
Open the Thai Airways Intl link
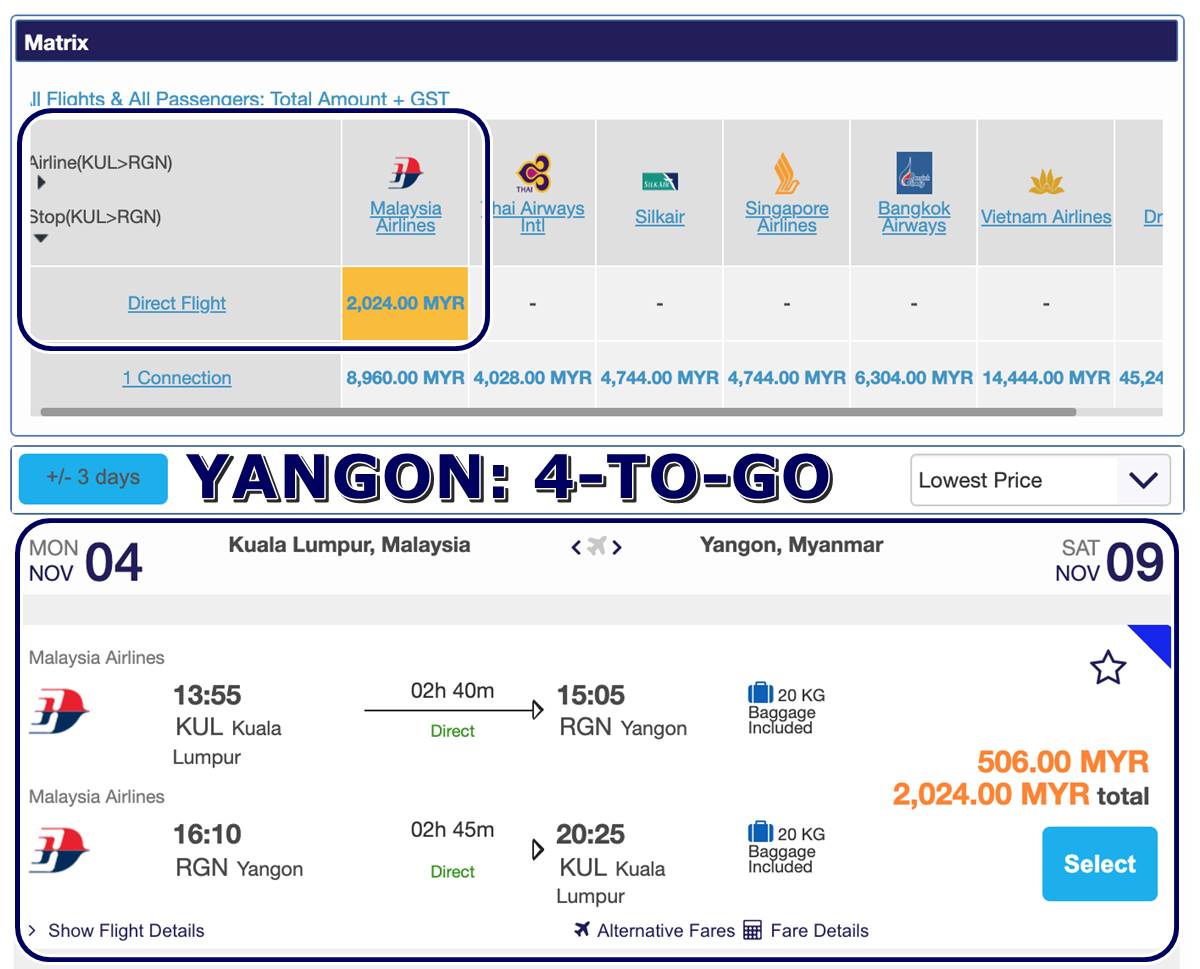click(x=534, y=217)
